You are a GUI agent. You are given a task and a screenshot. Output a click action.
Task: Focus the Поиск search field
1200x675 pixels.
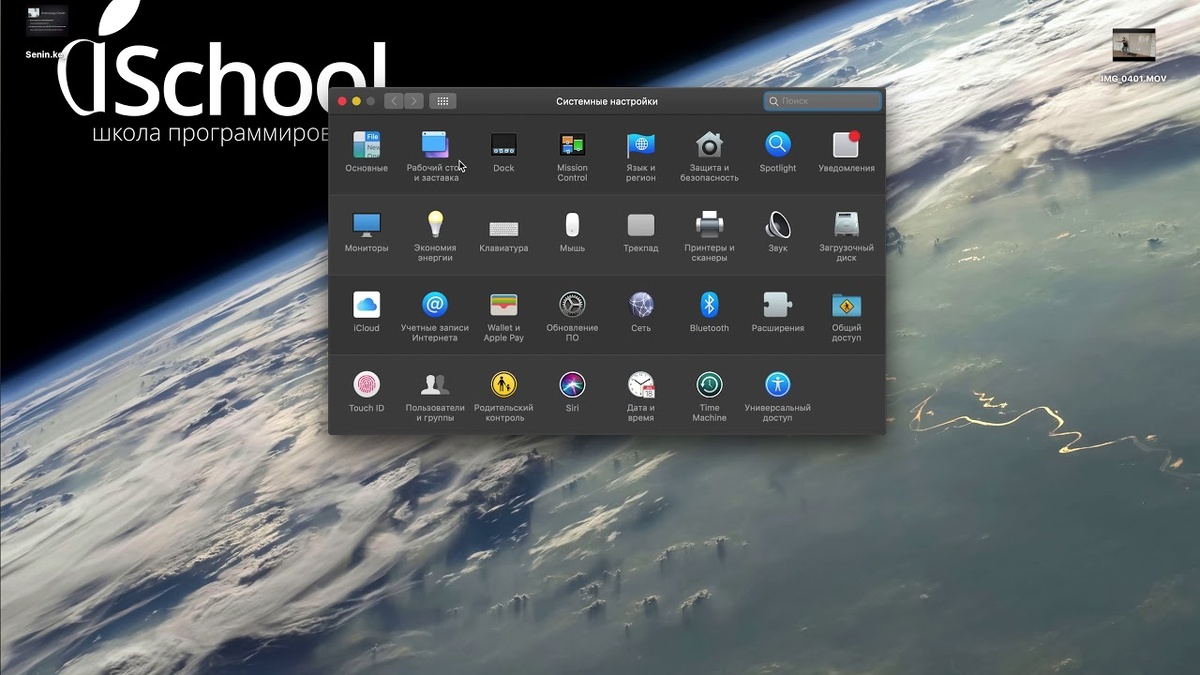click(x=823, y=101)
